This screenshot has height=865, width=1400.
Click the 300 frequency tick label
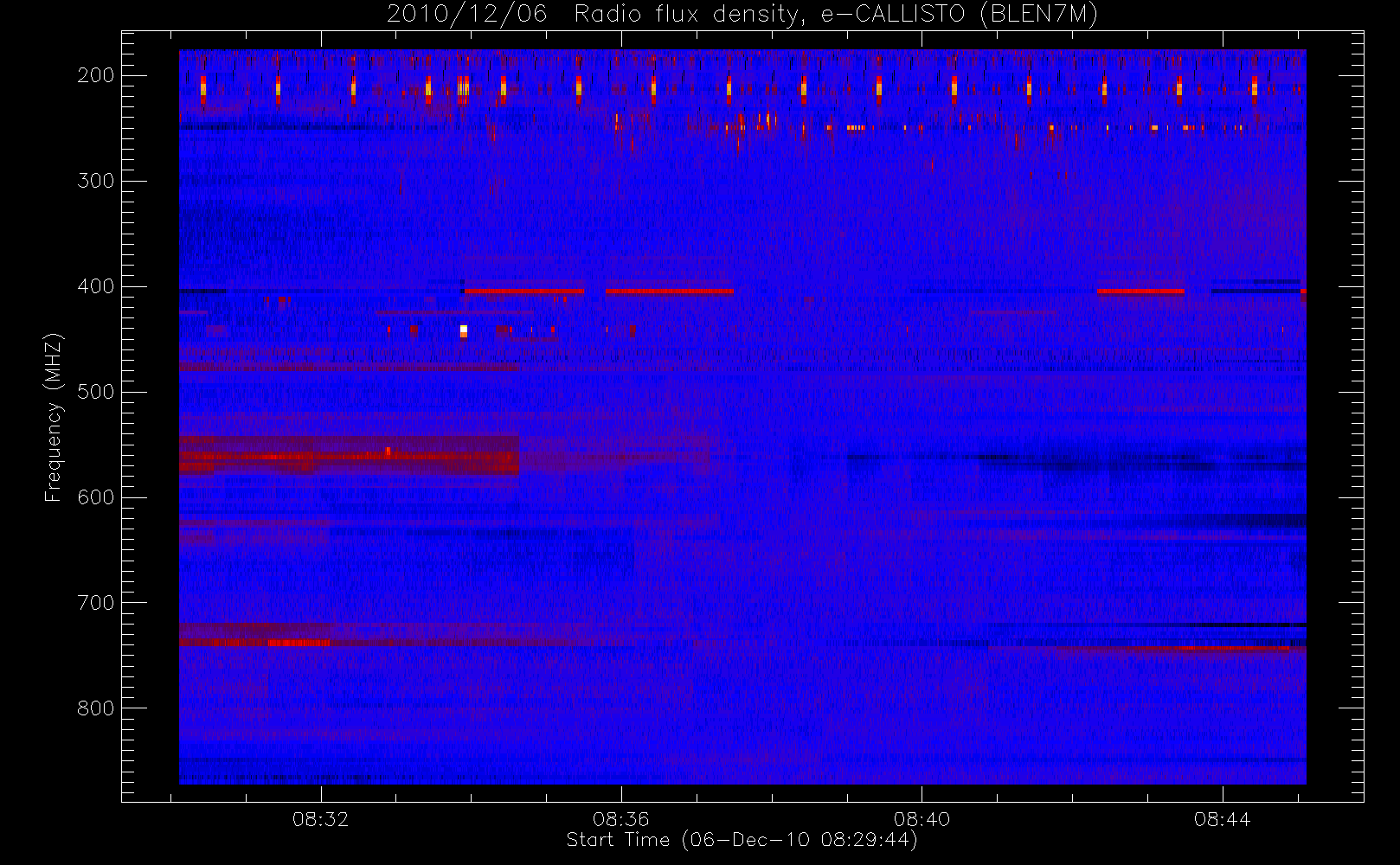click(x=96, y=181)
